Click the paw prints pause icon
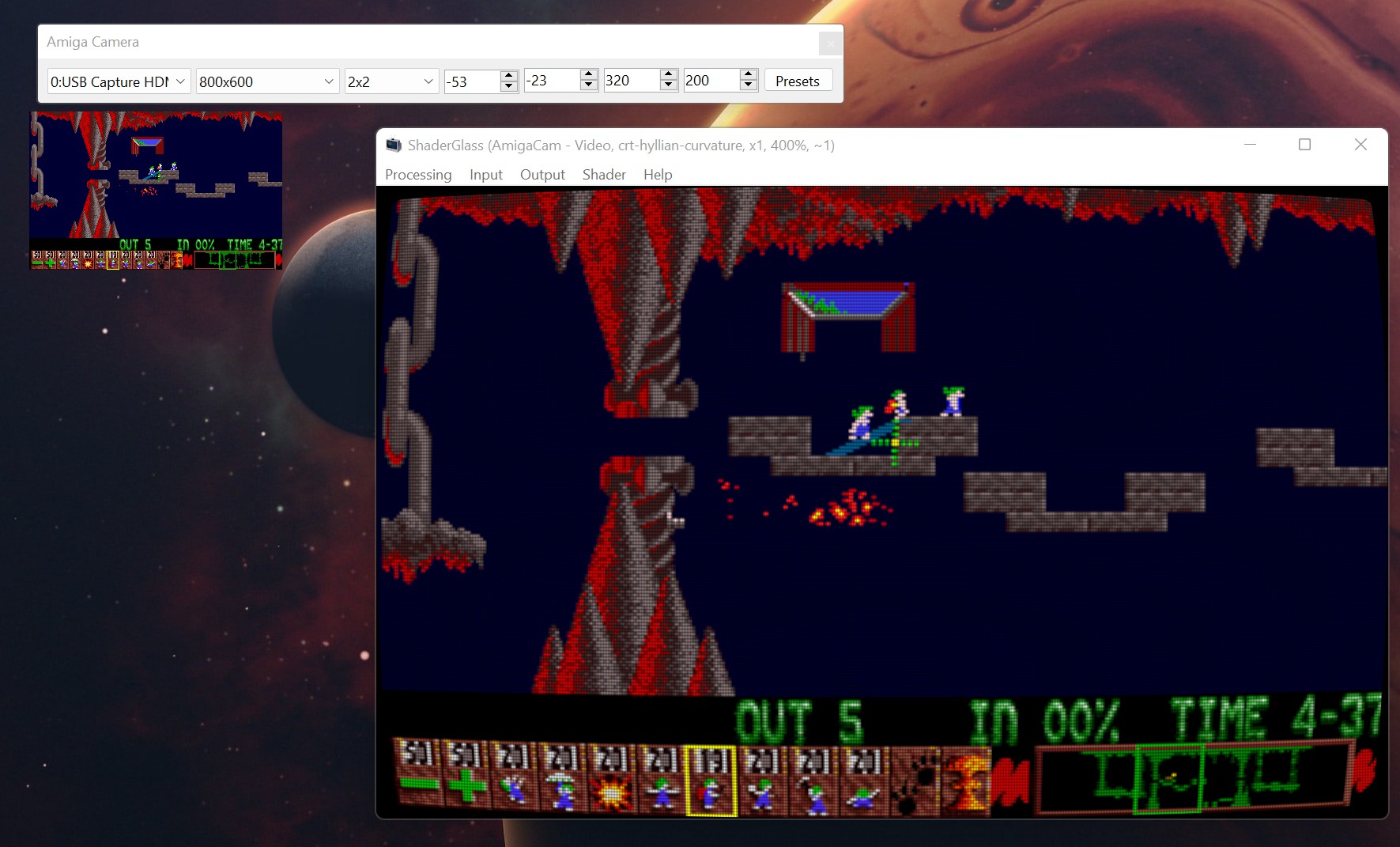The height and width of the screenshot is (847, 1400). click(x=915, y=781)
